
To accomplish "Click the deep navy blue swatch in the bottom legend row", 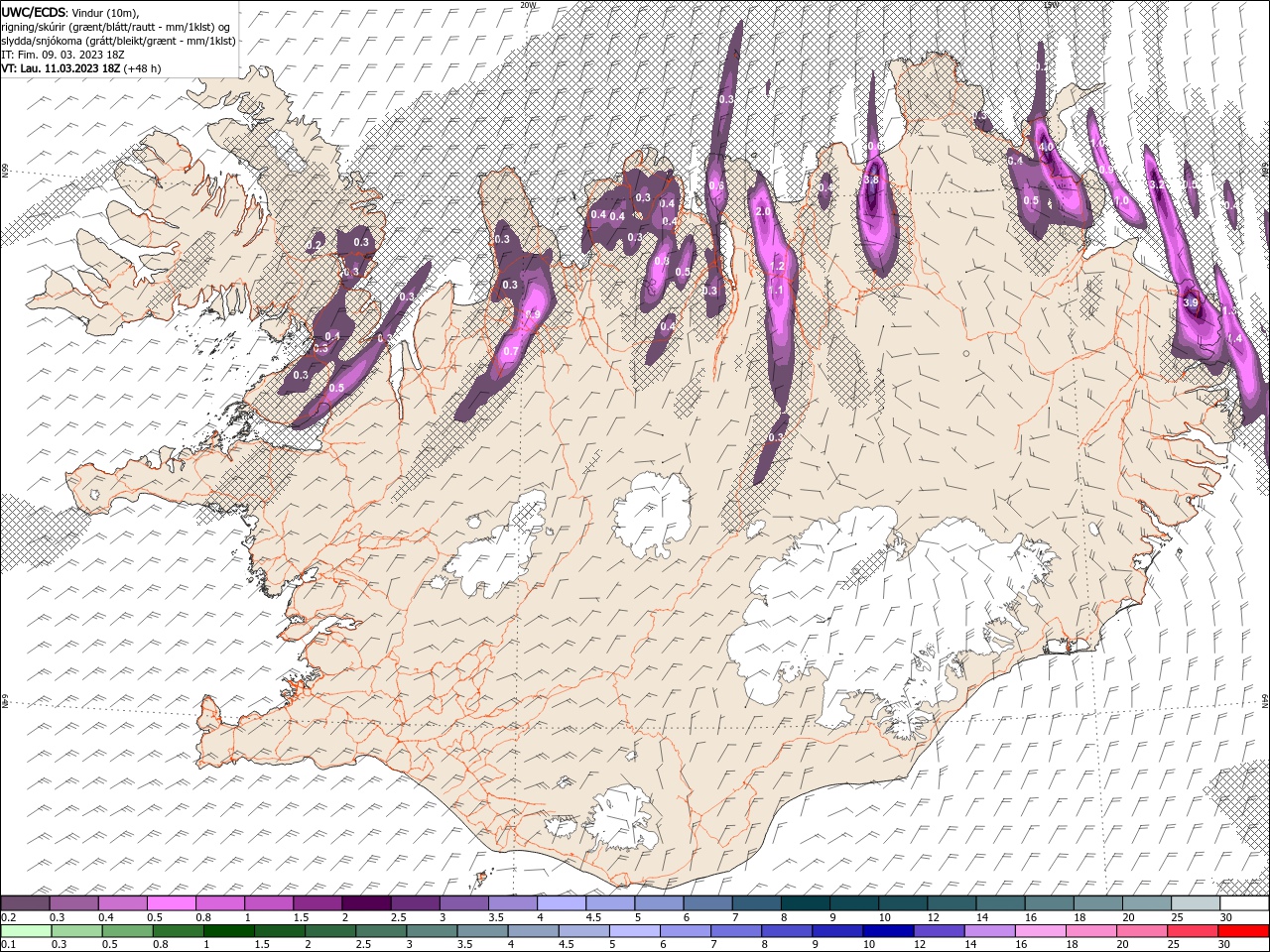I will coord(887,931).
